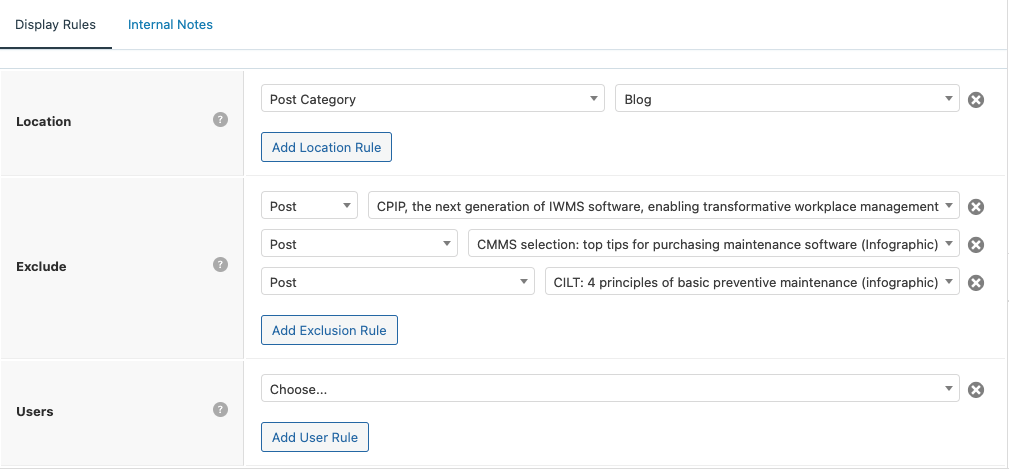
Task: Open the CMMS selection post dropdown
Action: [x=713, y=244]
